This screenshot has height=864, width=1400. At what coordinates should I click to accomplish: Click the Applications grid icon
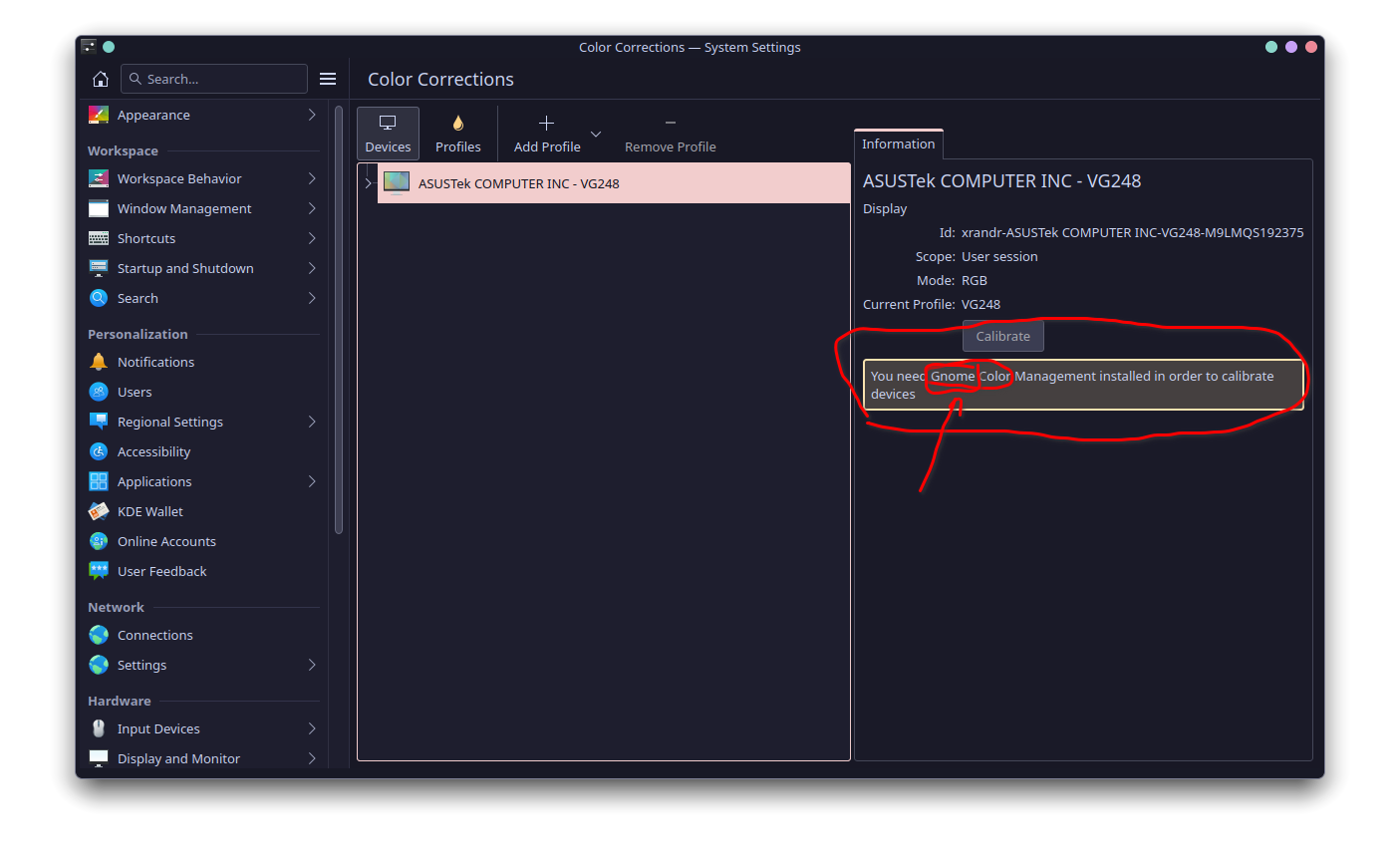pos(99,481)
